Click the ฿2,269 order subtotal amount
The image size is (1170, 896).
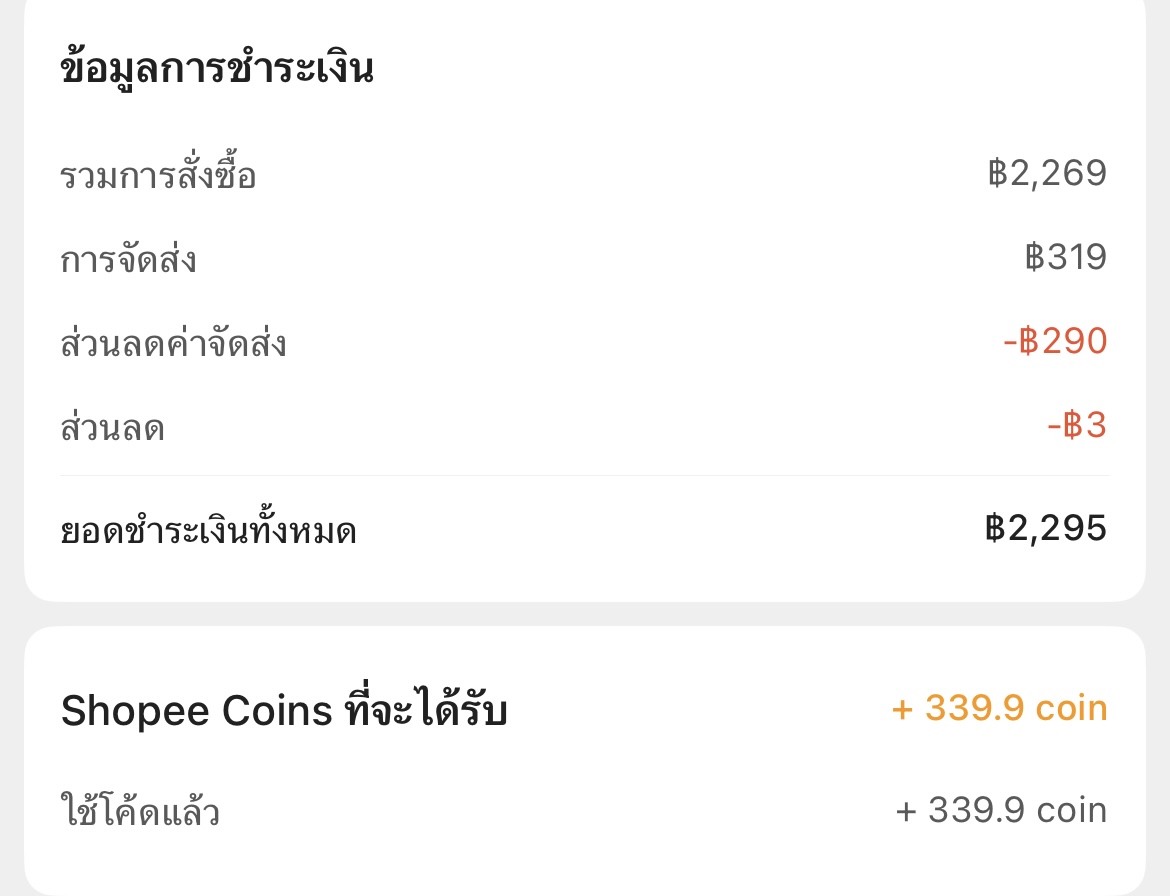click(x=1047, y=174)
